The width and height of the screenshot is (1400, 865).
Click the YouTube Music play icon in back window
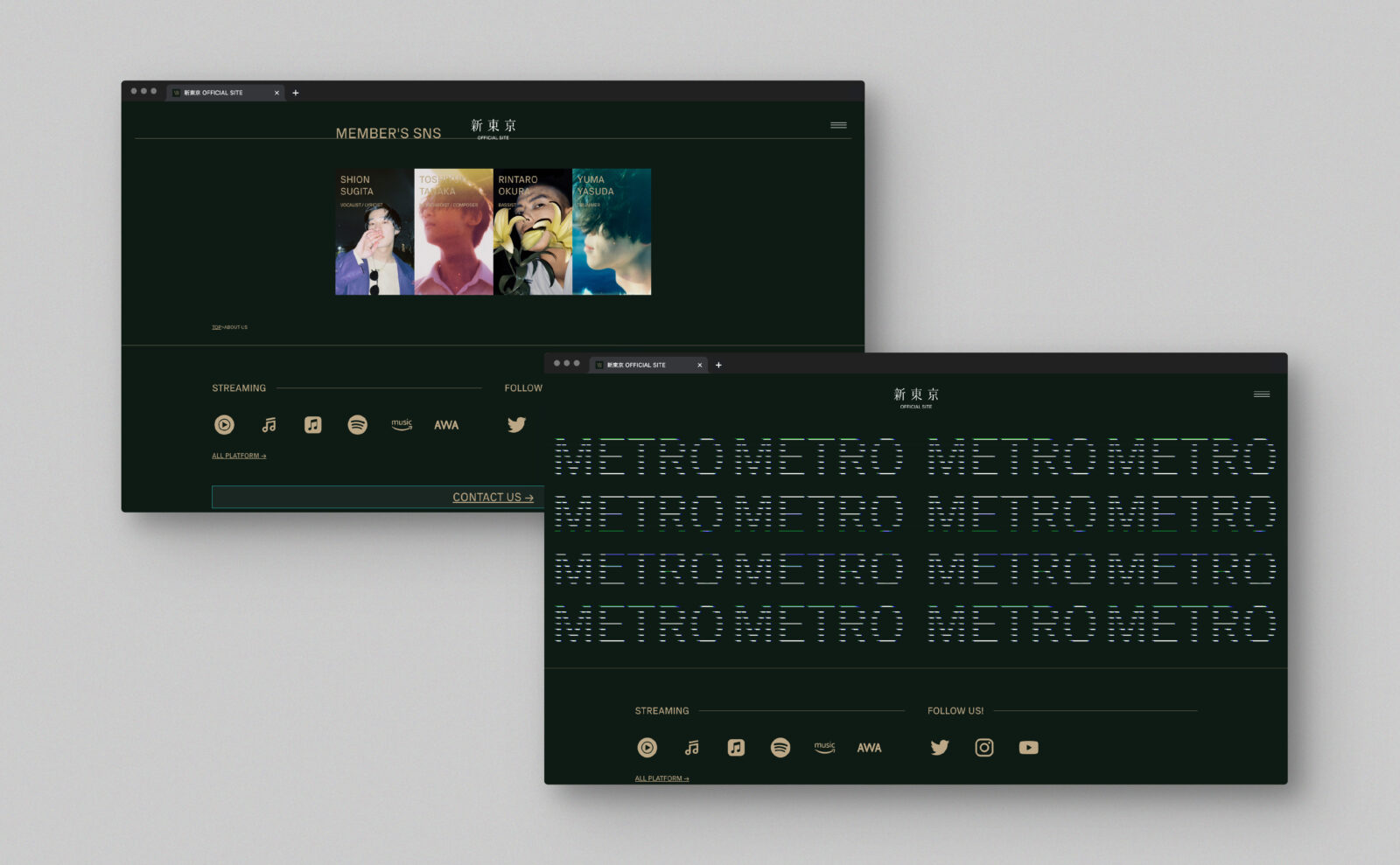(225, 425)
